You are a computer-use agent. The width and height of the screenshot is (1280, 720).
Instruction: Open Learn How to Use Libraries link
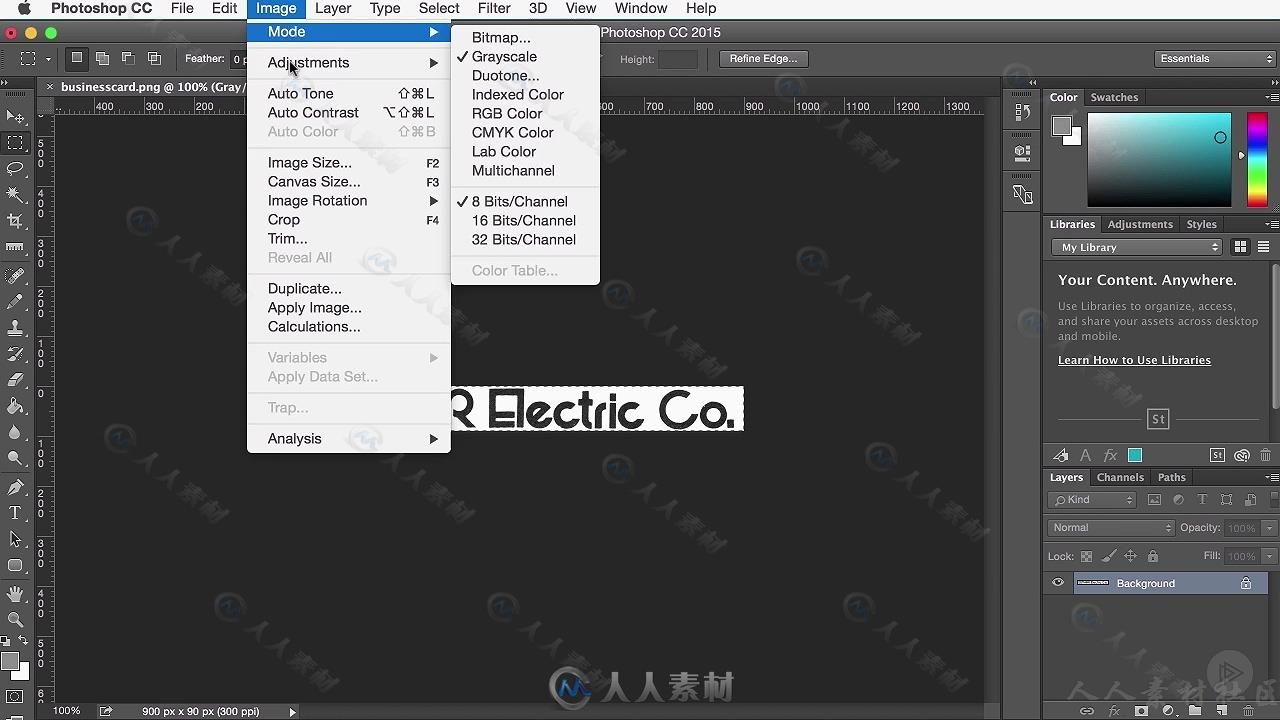point(1134,360)
